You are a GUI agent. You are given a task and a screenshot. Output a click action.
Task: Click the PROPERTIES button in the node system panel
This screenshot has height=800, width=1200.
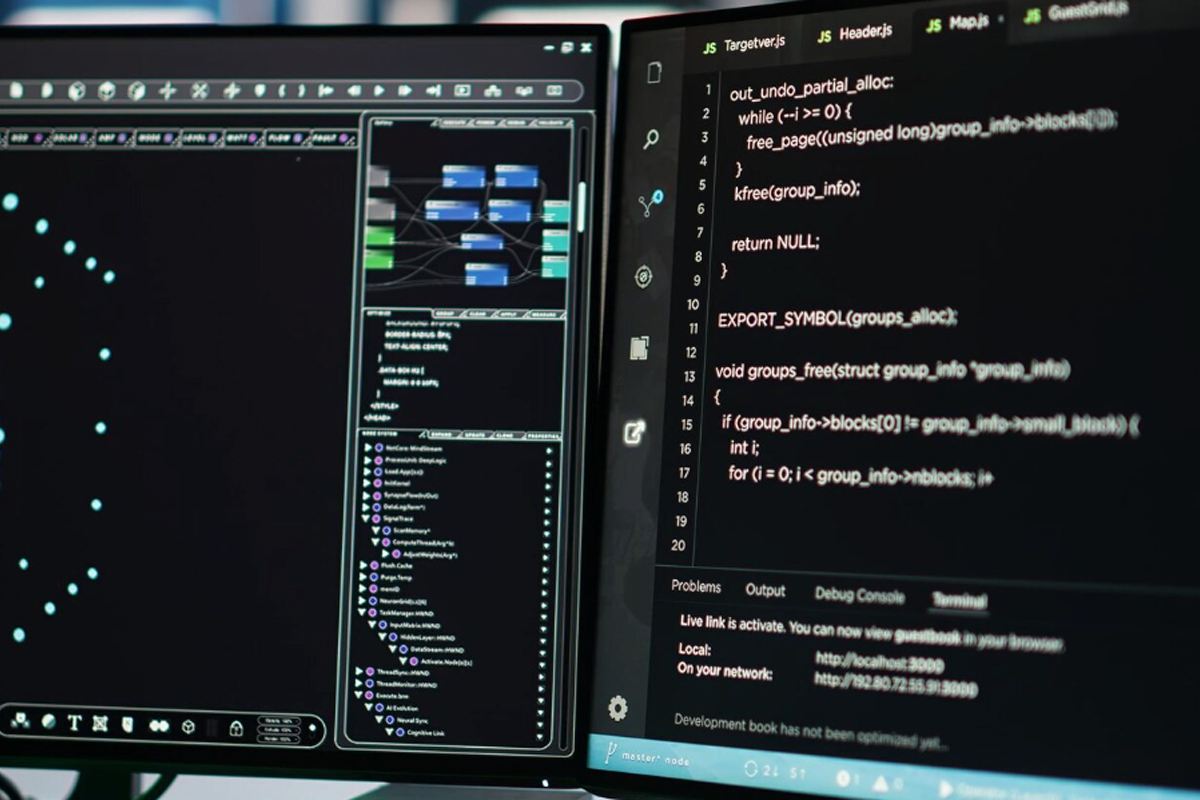542,436
